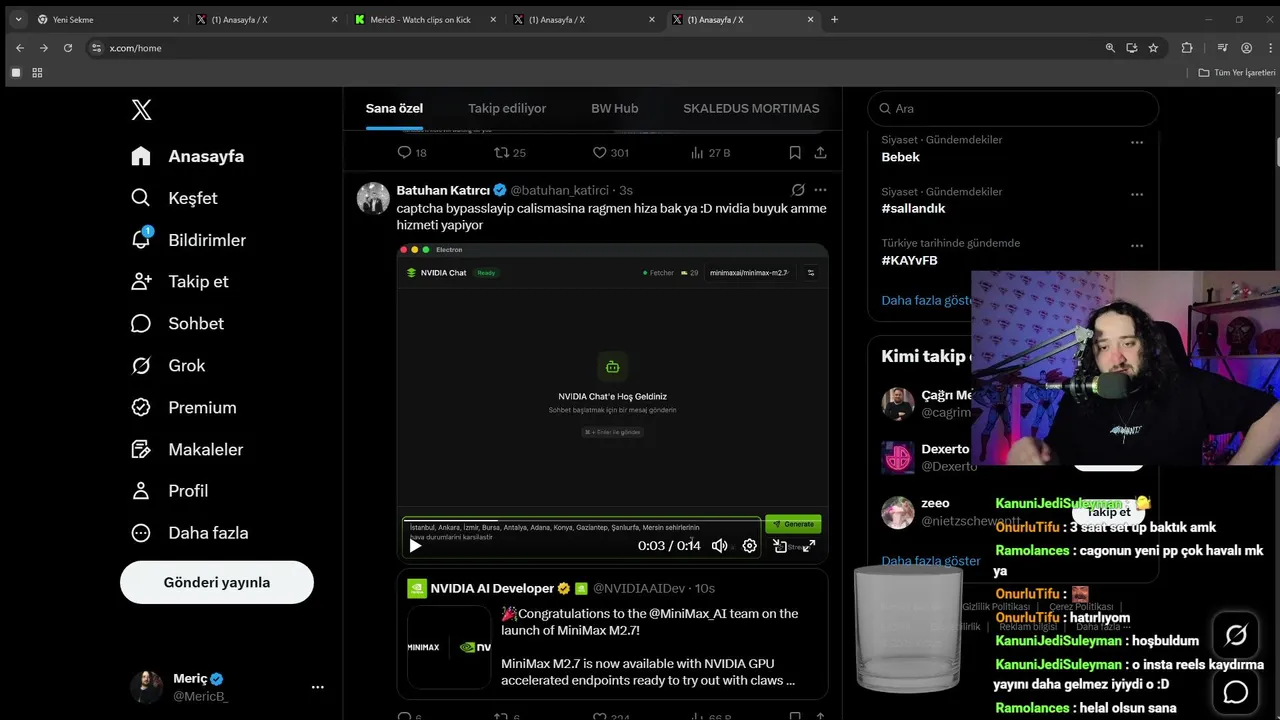The height and width of the screenshot is (720, 1280).
Task: Open Anasayfa home in the sidebar
Action: (188, 156)
